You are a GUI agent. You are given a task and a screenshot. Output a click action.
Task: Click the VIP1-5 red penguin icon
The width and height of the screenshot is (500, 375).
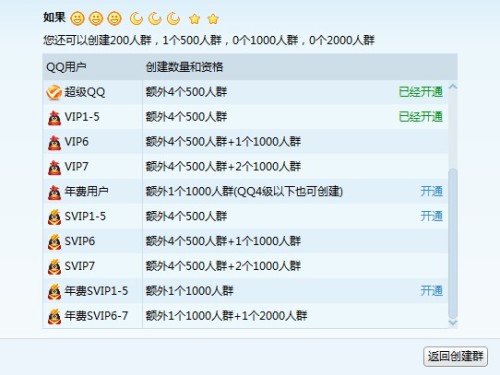54,118
